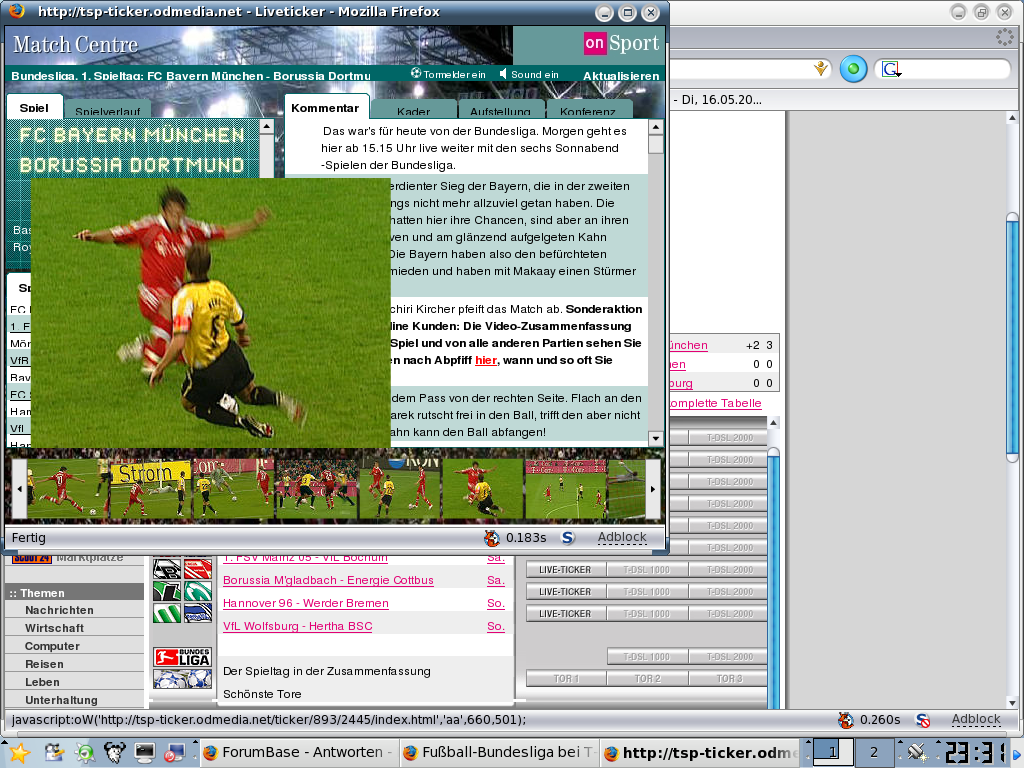Viewport: 1024px width, 768px height.
Task: Enable Tormelder ein football icon
Action: pyautogui.click(x=416, y=73)
